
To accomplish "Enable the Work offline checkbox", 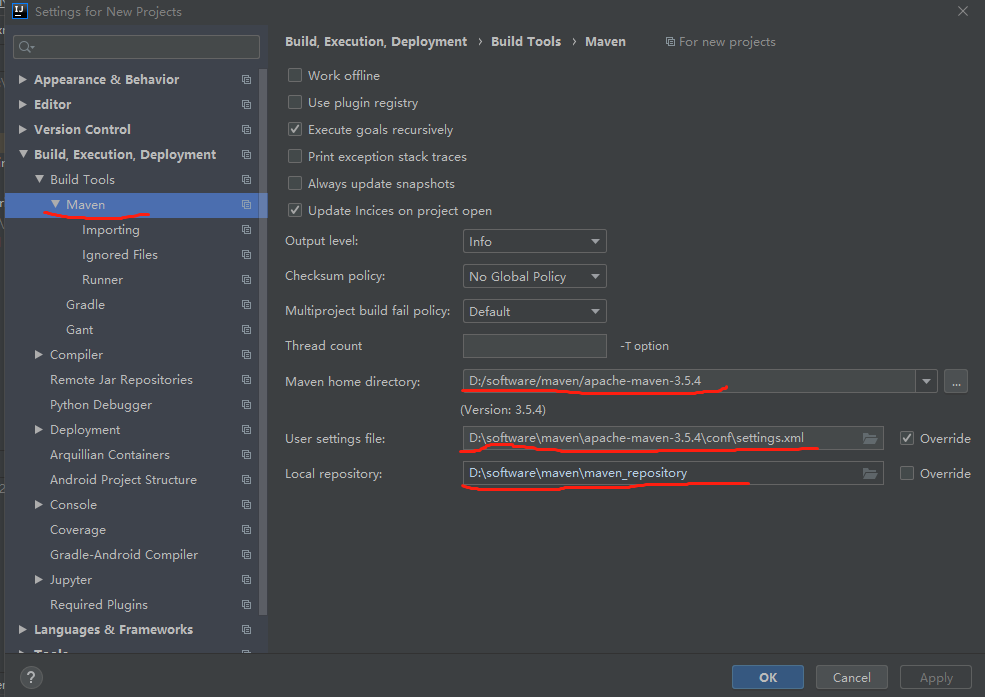I will [295, 75].
